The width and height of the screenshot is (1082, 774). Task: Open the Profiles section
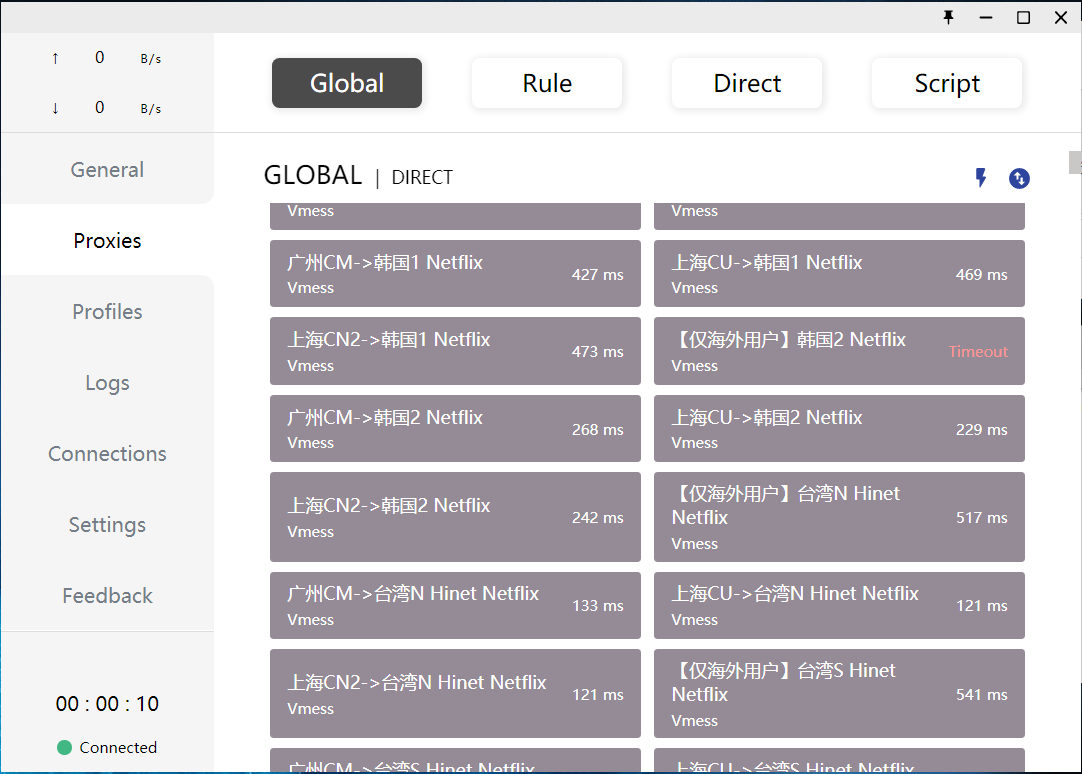point(107,312)
